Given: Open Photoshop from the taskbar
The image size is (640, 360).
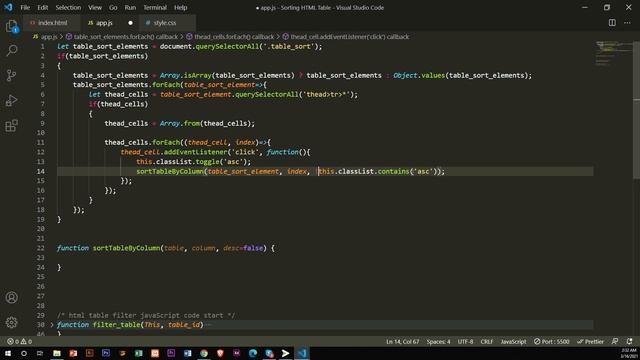Looking at the screenshot, I should point(106,353).
